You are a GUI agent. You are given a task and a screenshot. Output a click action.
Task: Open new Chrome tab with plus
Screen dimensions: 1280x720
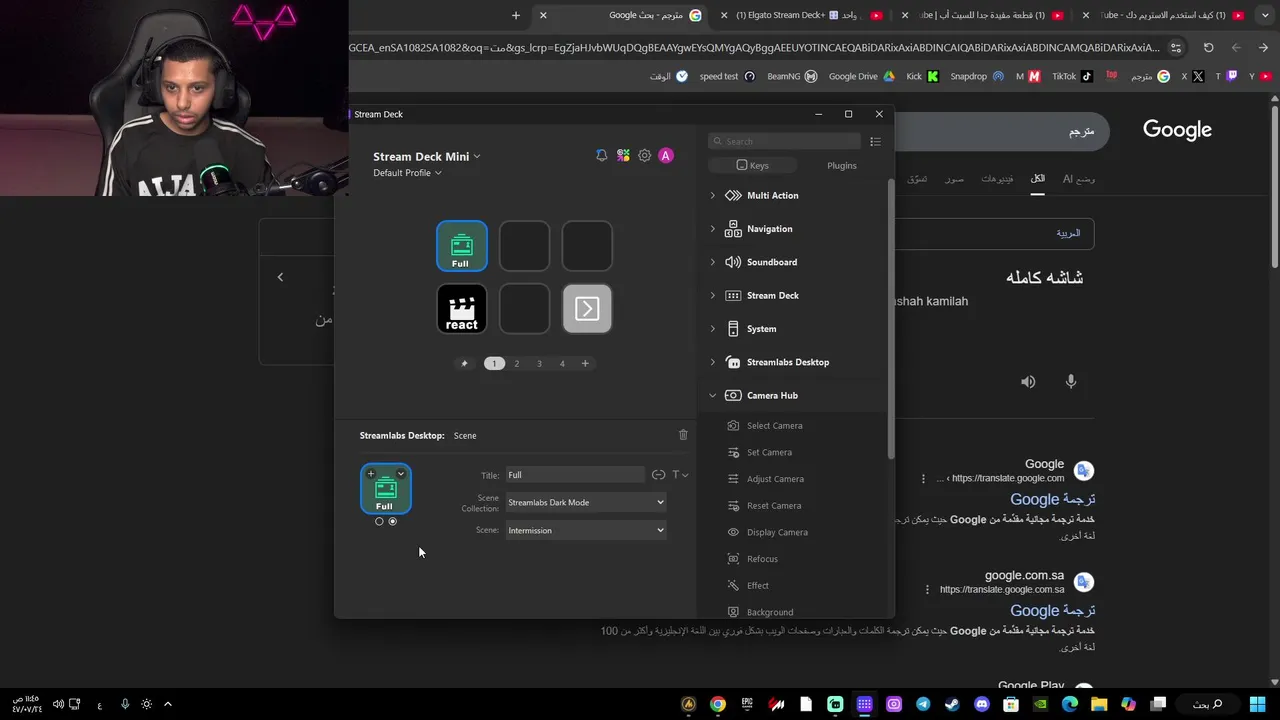tap(516, 15)
